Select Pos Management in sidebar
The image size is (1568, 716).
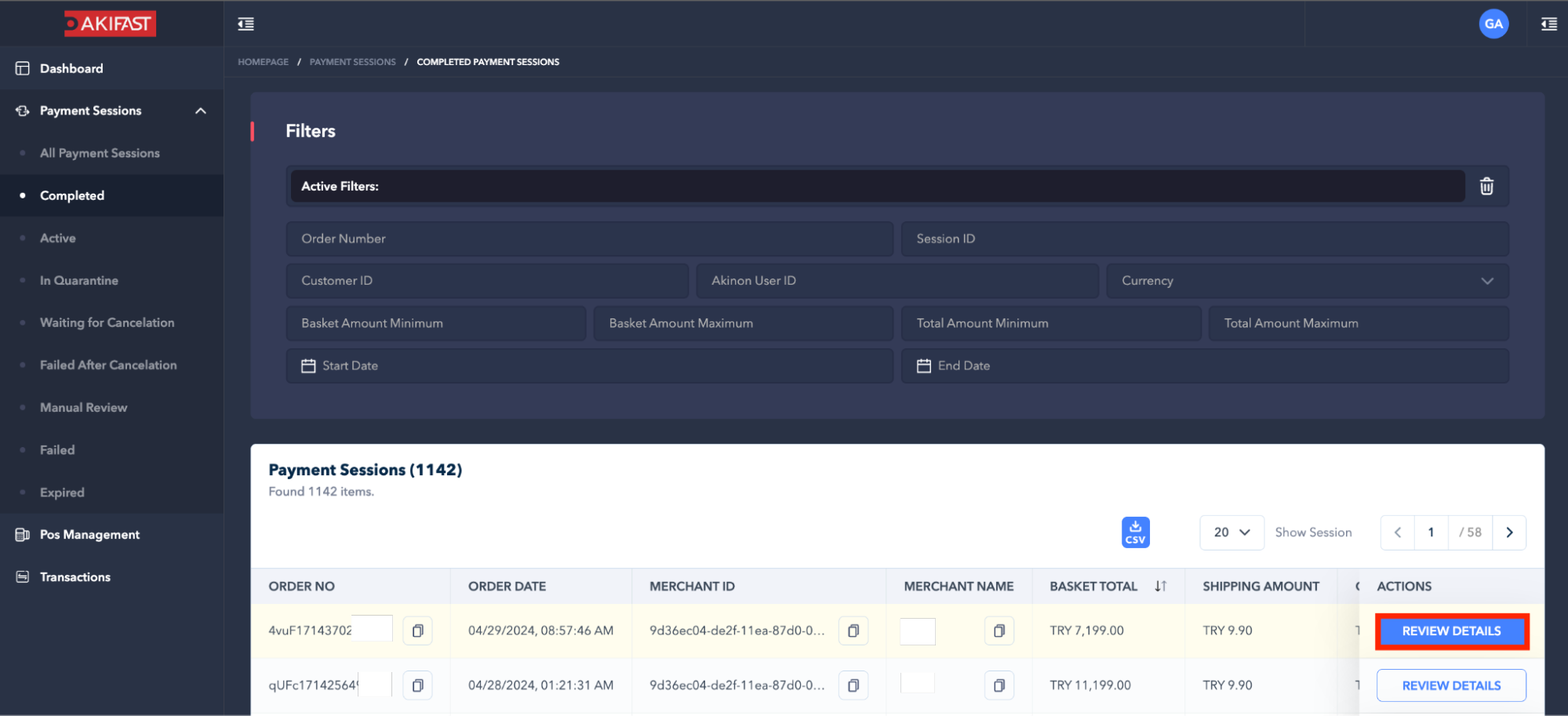click(x=89, y=535)
